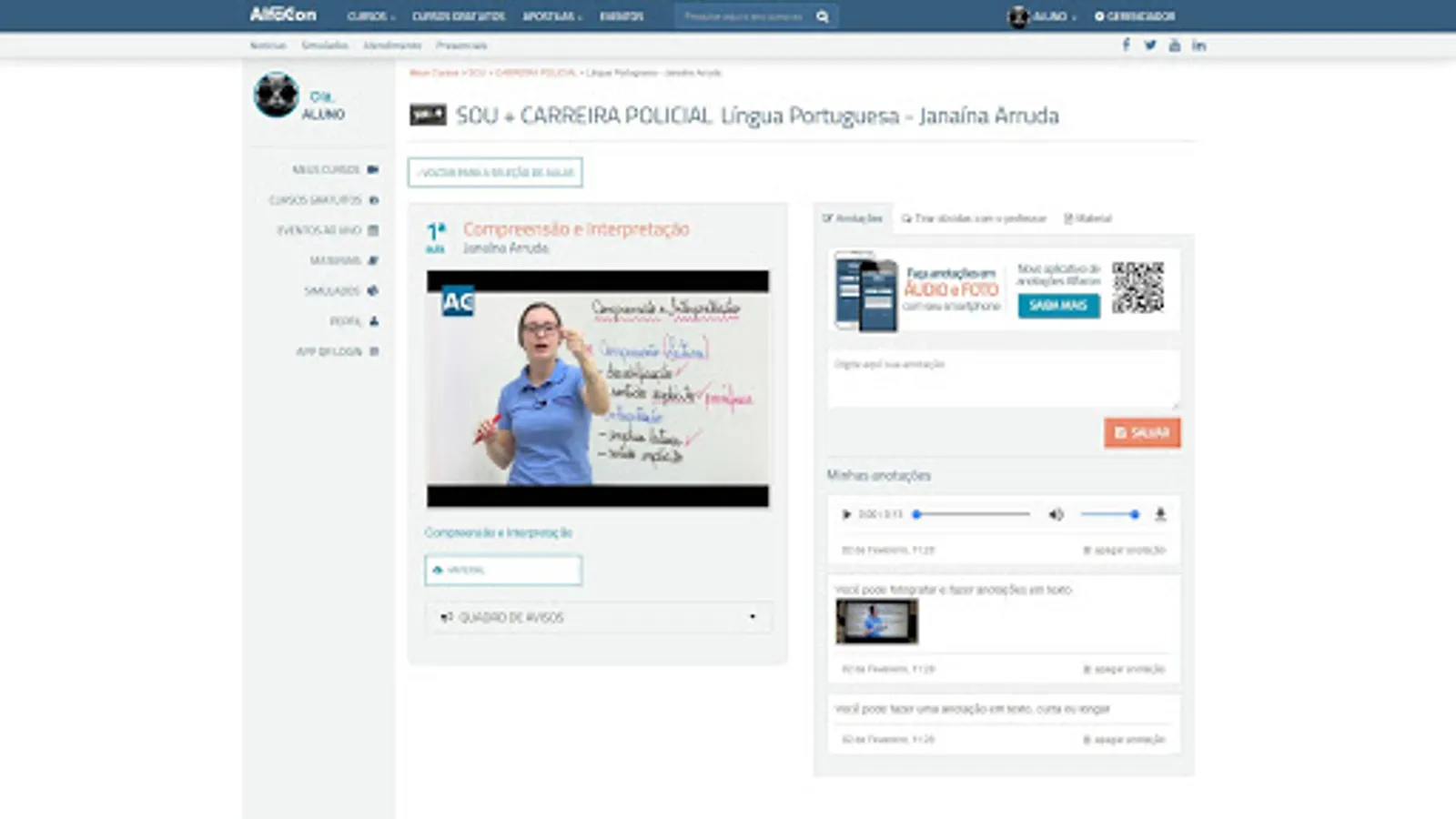The height and width of the screenshot is (819, 1456).
Task: Open the photo annotation thumbnail
Action: (x=877, y=622)
